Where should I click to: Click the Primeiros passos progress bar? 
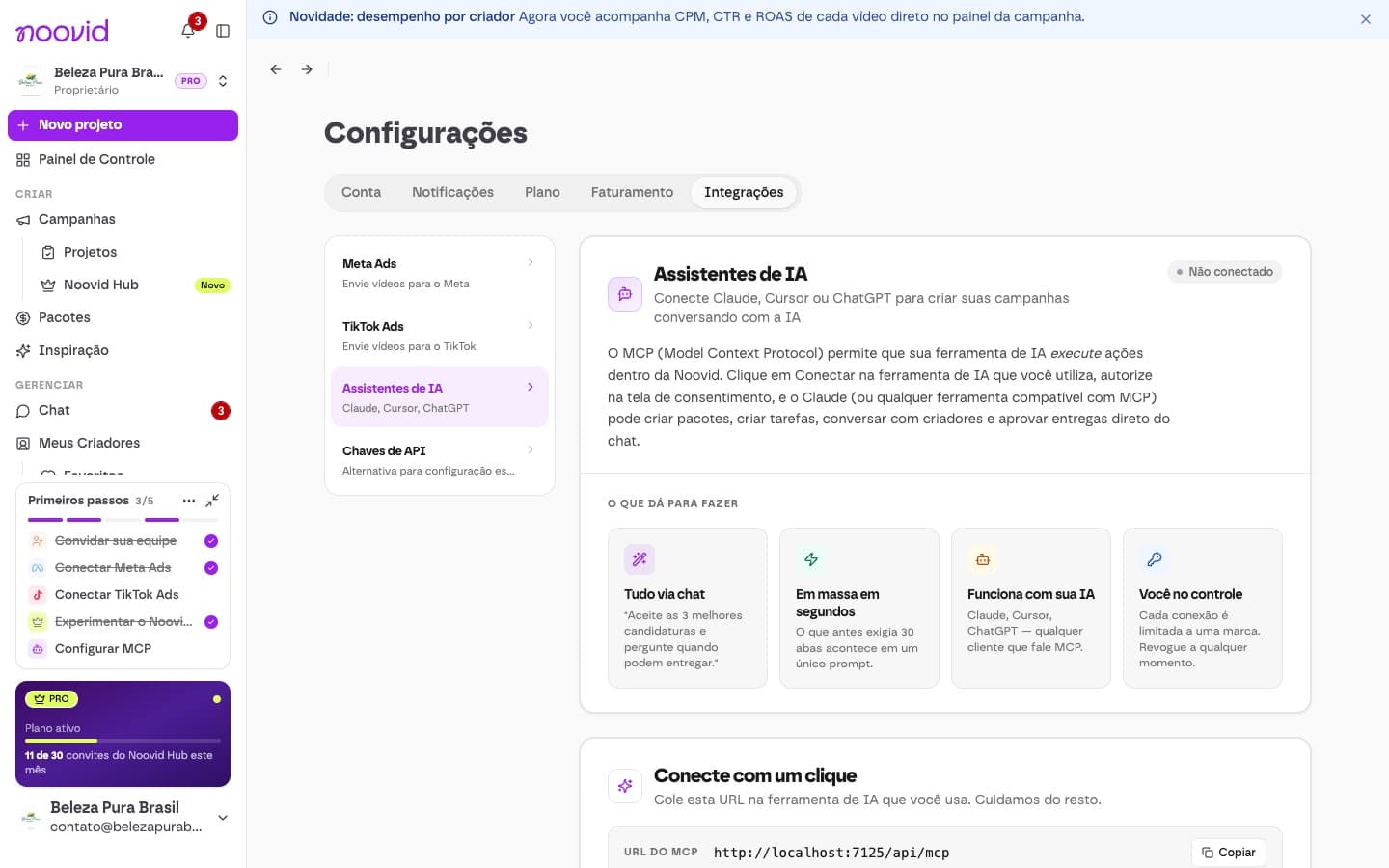click(x=123, y=520)
